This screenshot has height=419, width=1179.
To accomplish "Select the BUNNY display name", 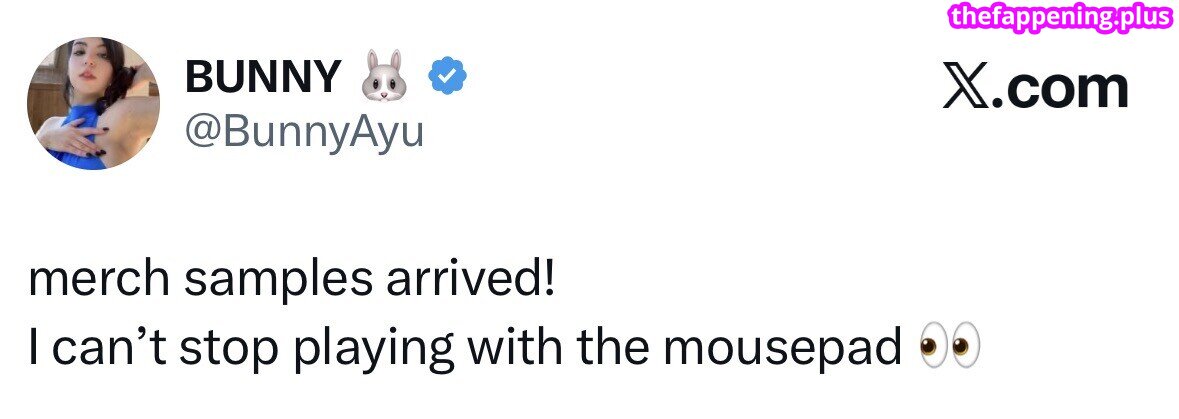I will (262, 77).
